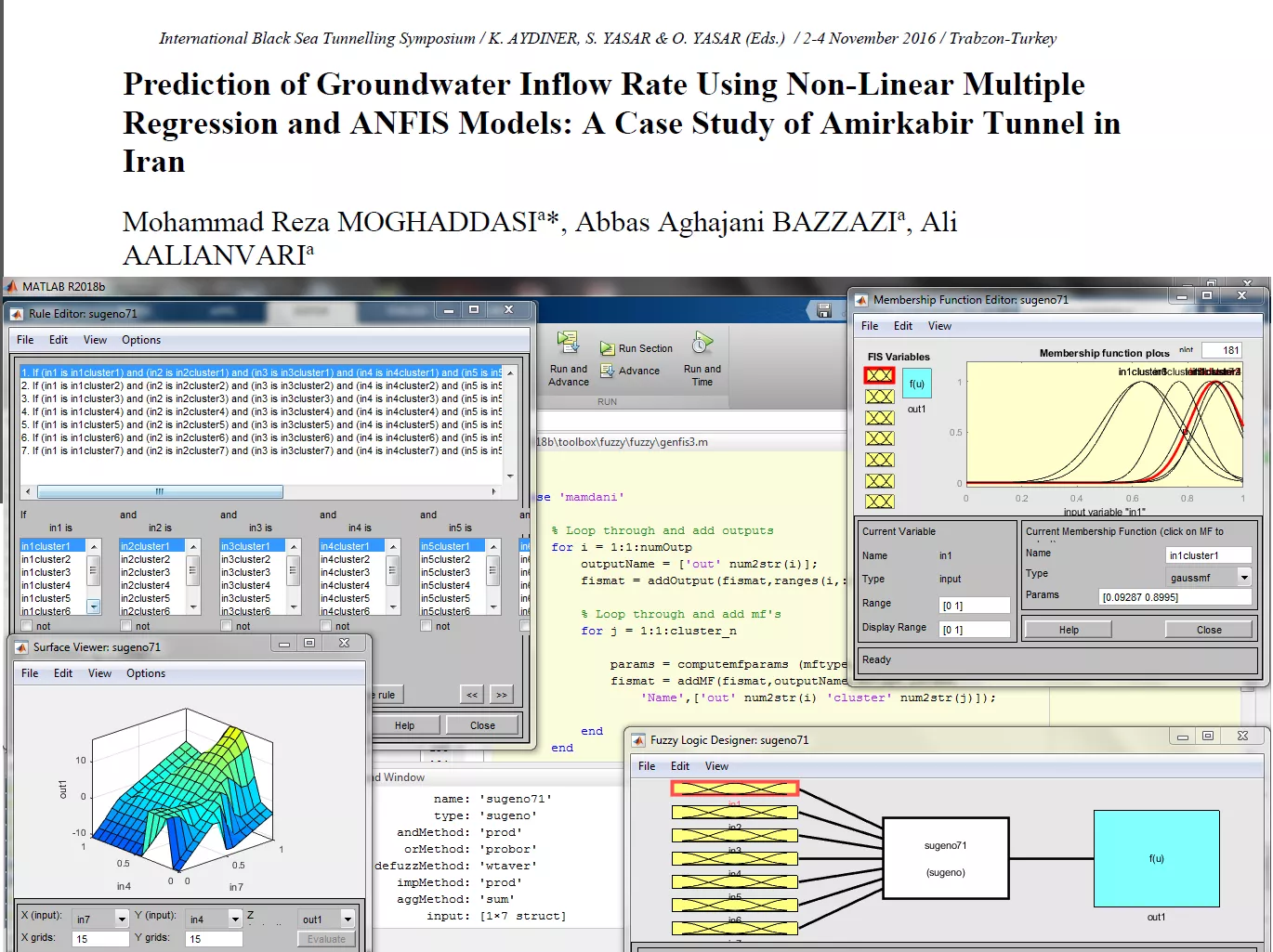The width and height of the screenshot is (1273, 952).
Task: Click the Run and Advance icon
Action: coord(568,343)
